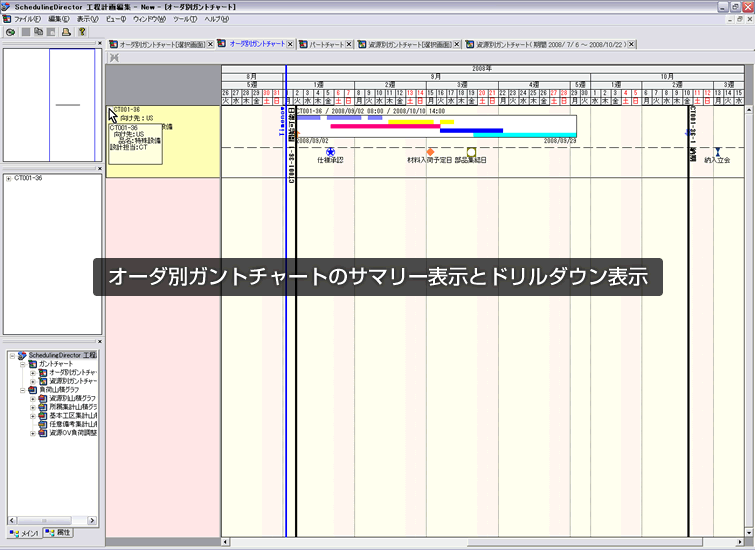Click the 部品集結日 circle milestone marker
The width and height of the screenshot is (755, 550).
tap(471, 152)
